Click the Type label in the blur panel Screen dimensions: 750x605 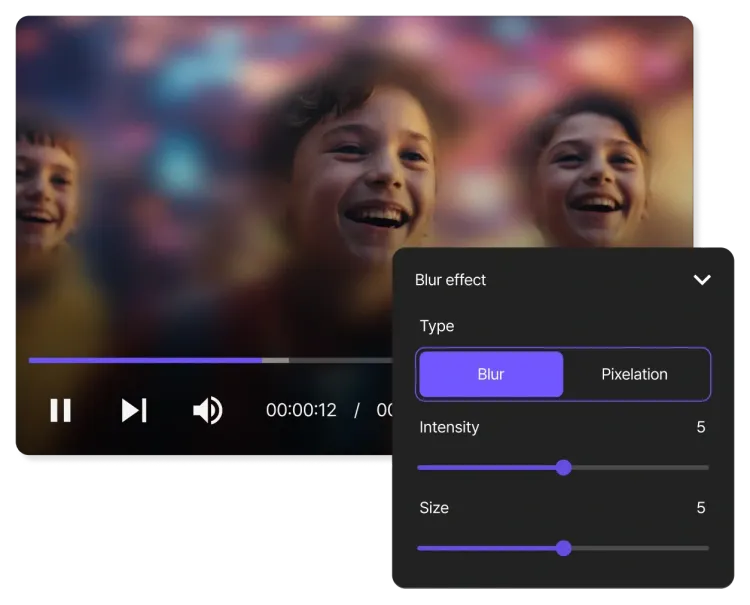(436, 326)
